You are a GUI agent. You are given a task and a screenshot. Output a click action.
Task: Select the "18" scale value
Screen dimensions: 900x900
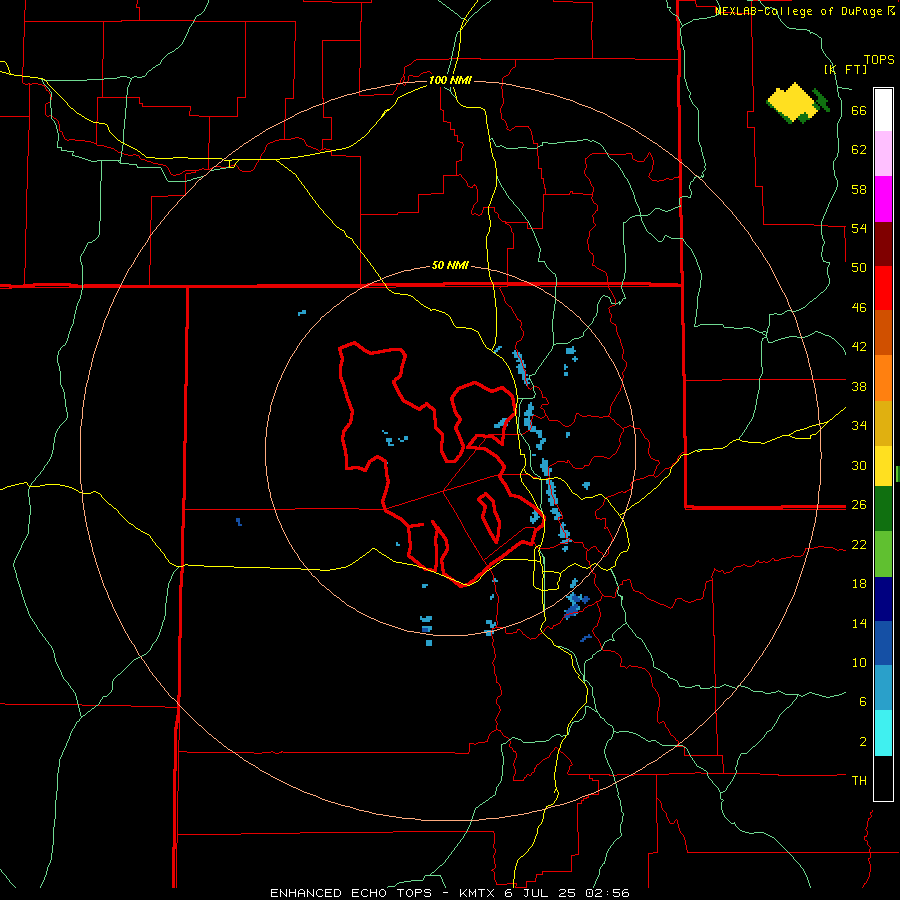[x=859, y=584]
